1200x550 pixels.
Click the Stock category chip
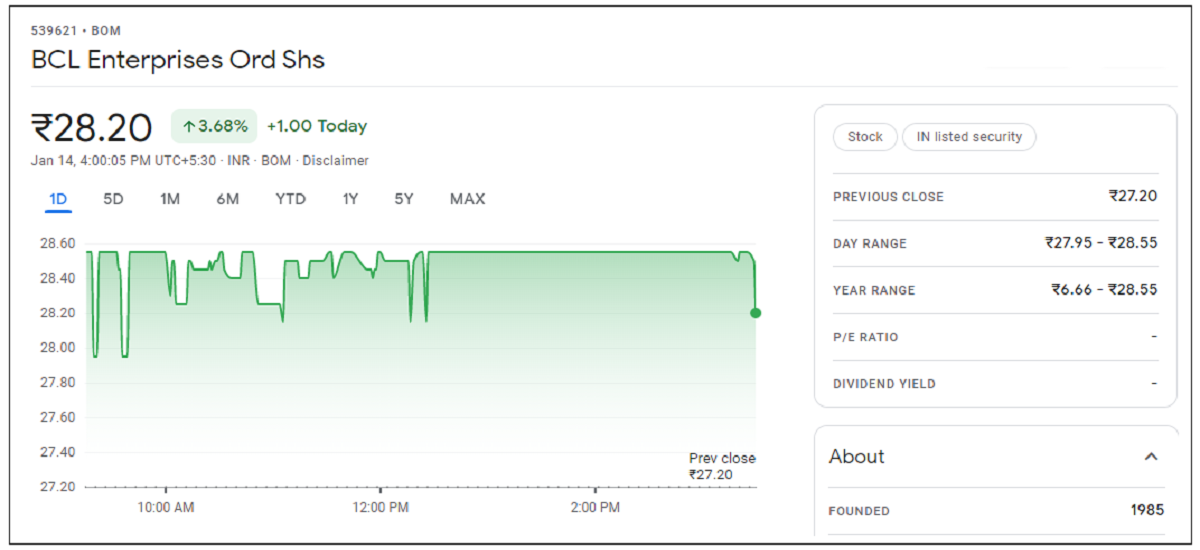click(865, 137)
